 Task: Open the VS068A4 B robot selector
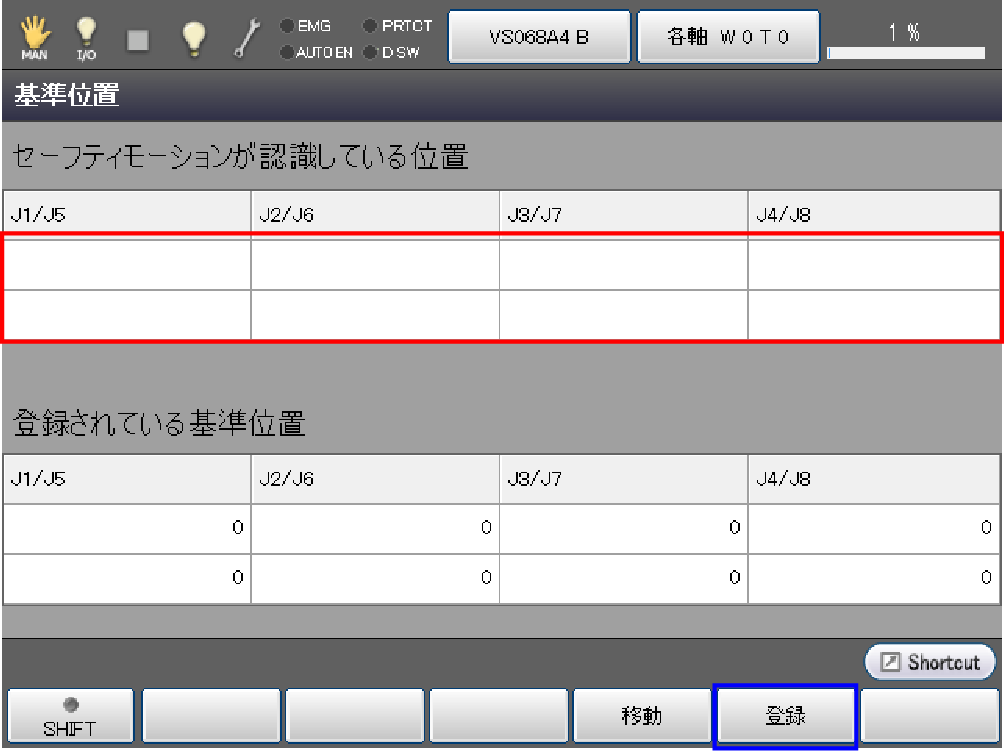[x=539, y=37]
